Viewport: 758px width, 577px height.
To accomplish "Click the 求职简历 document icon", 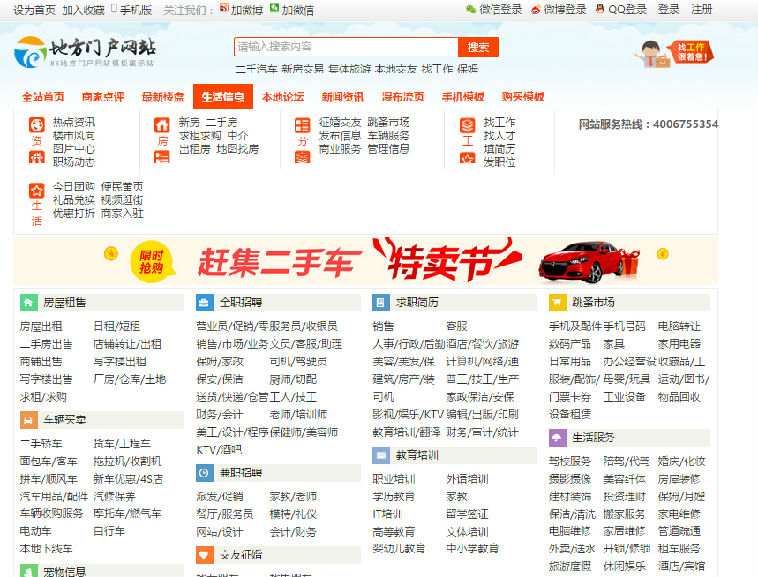I will [380, 303].
